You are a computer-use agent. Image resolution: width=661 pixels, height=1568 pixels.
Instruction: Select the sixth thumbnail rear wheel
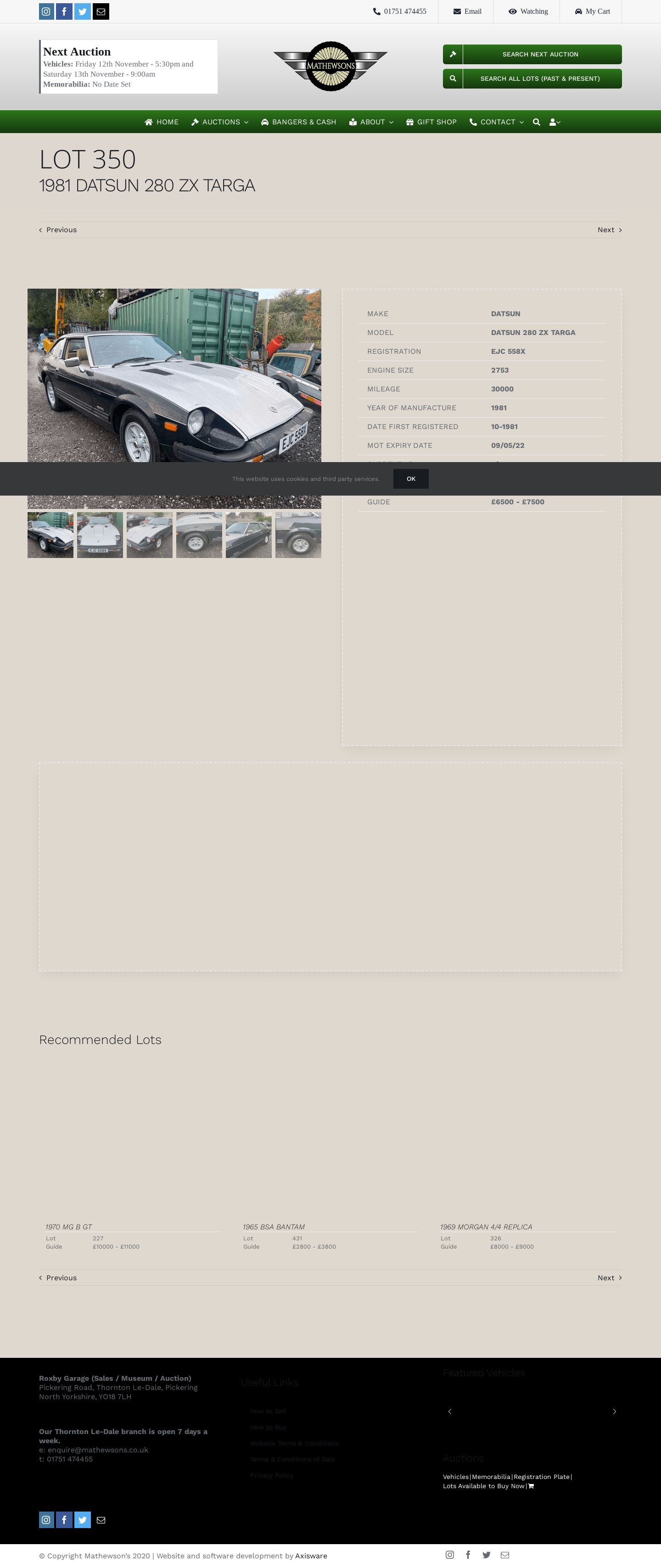point(298,535)
